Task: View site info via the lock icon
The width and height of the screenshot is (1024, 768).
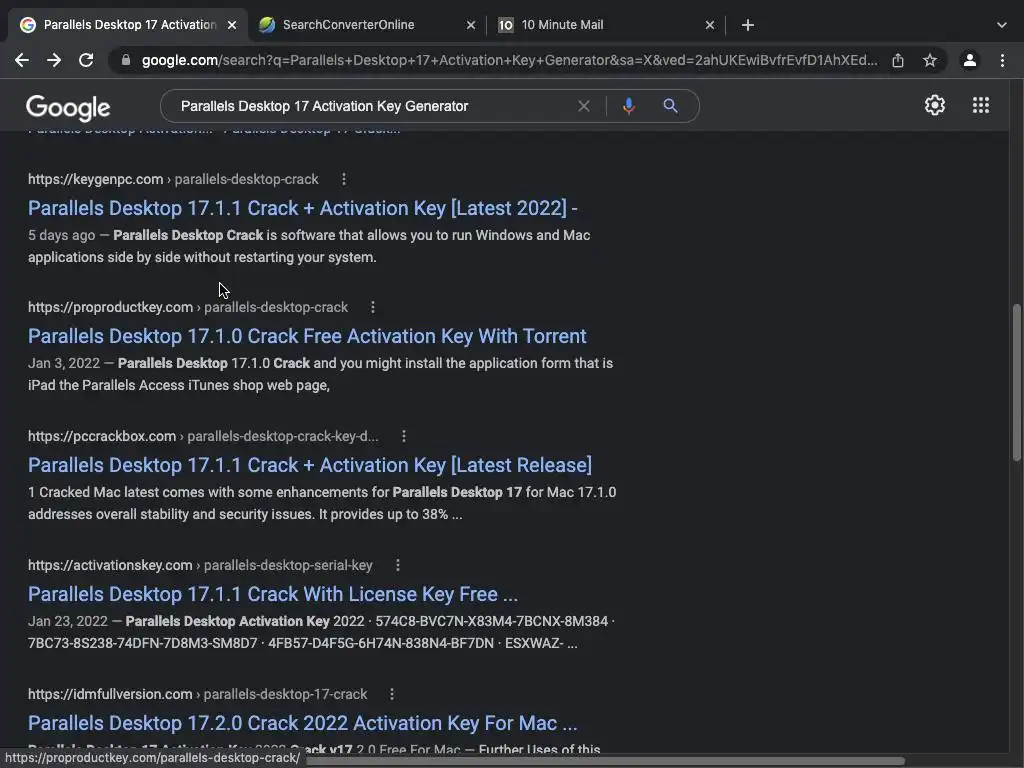Action: pos(125,60)
